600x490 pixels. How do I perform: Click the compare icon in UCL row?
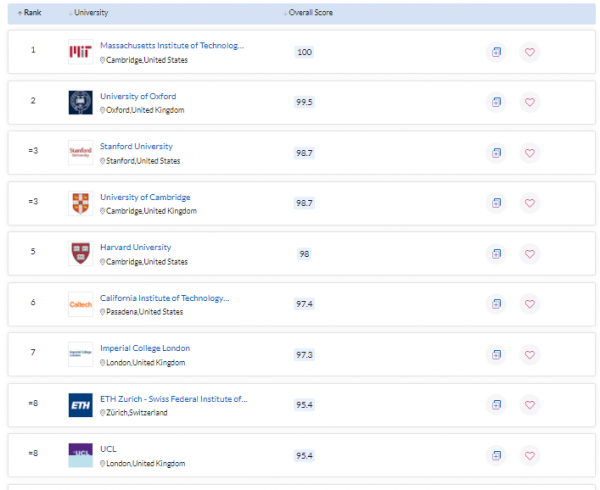(x=497, y=455)
